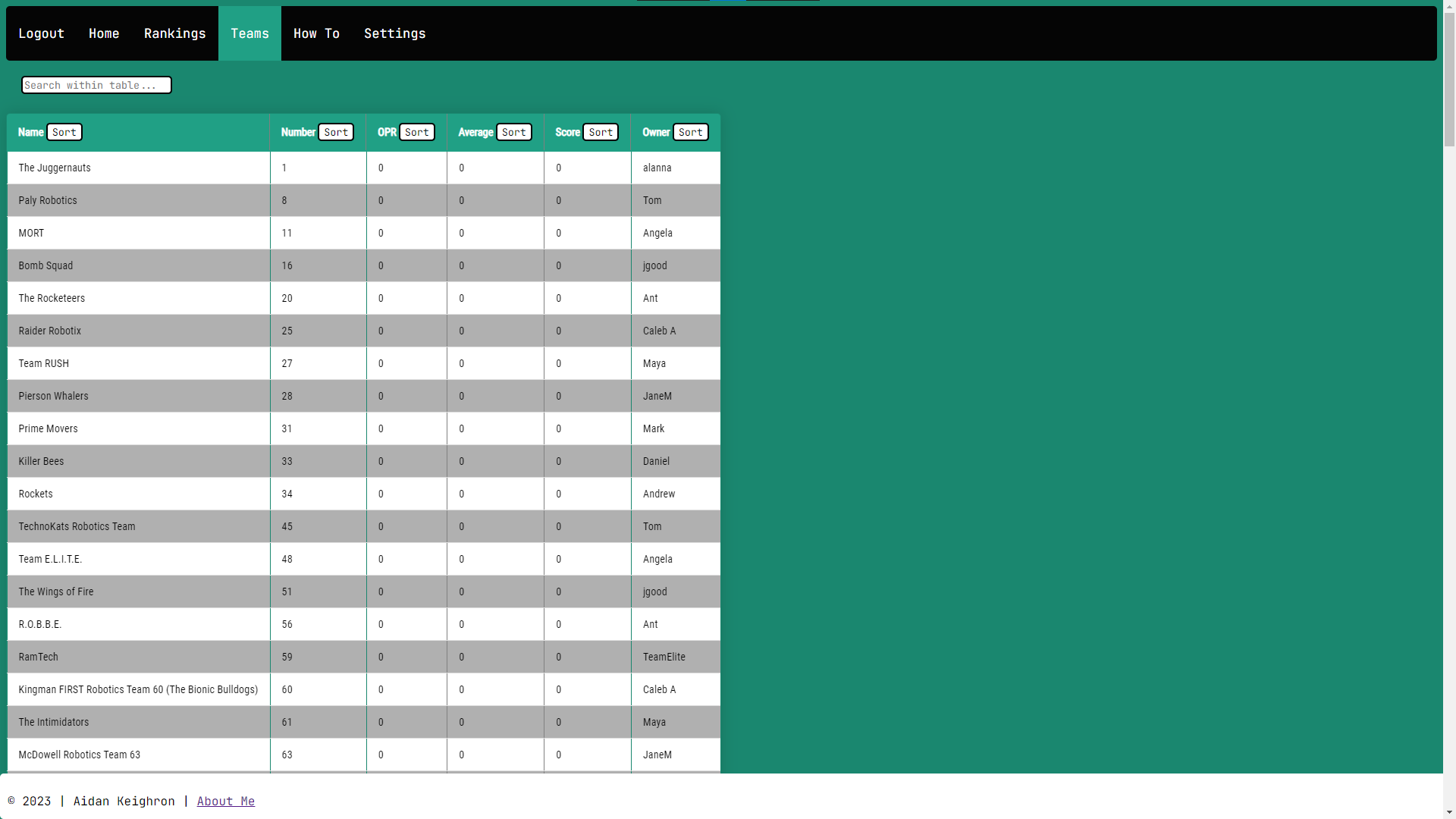Sort table by Score
The width and height of the screenshot is (1456, 819).
pos(601,132)
